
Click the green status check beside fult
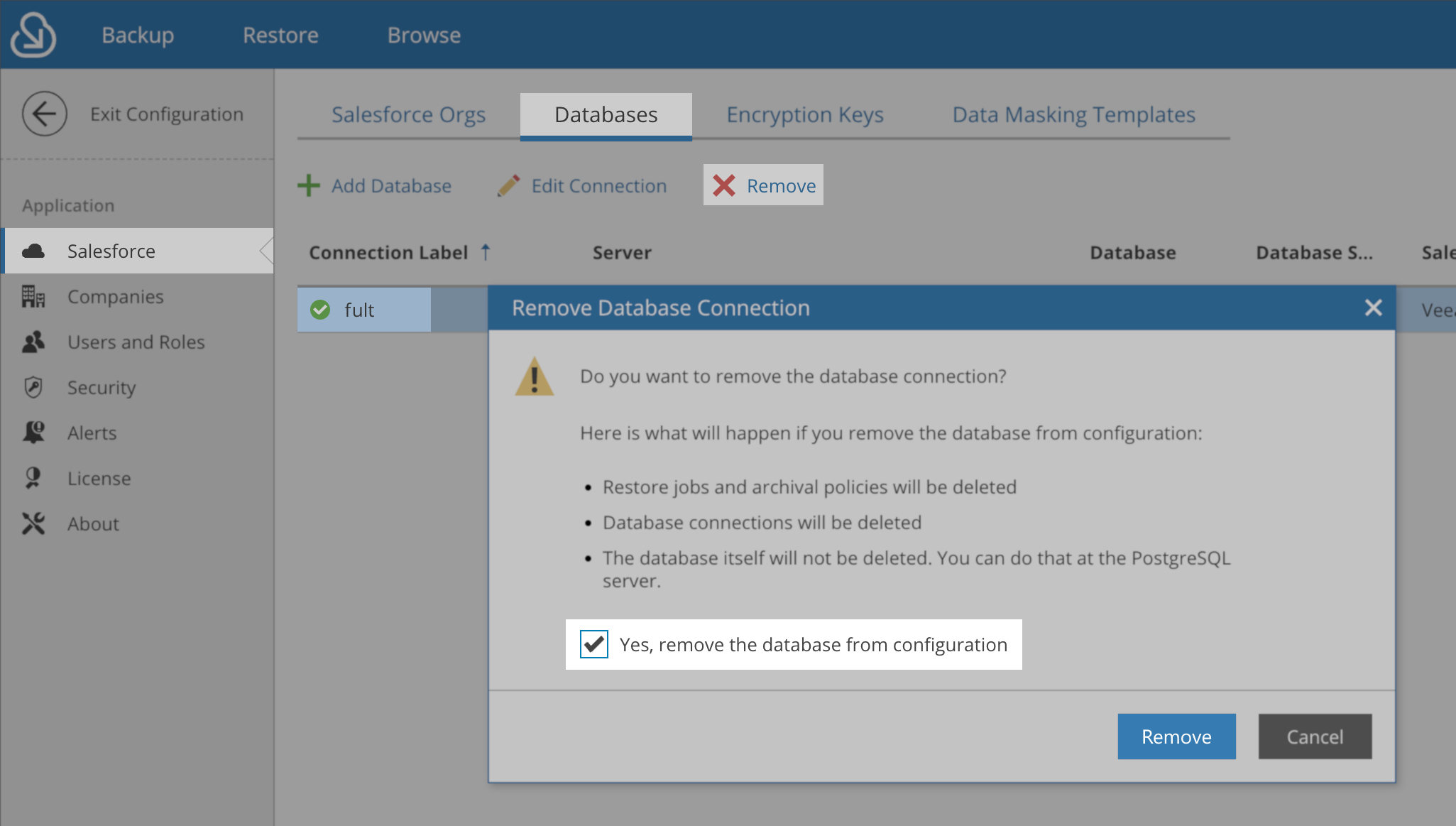320,310
